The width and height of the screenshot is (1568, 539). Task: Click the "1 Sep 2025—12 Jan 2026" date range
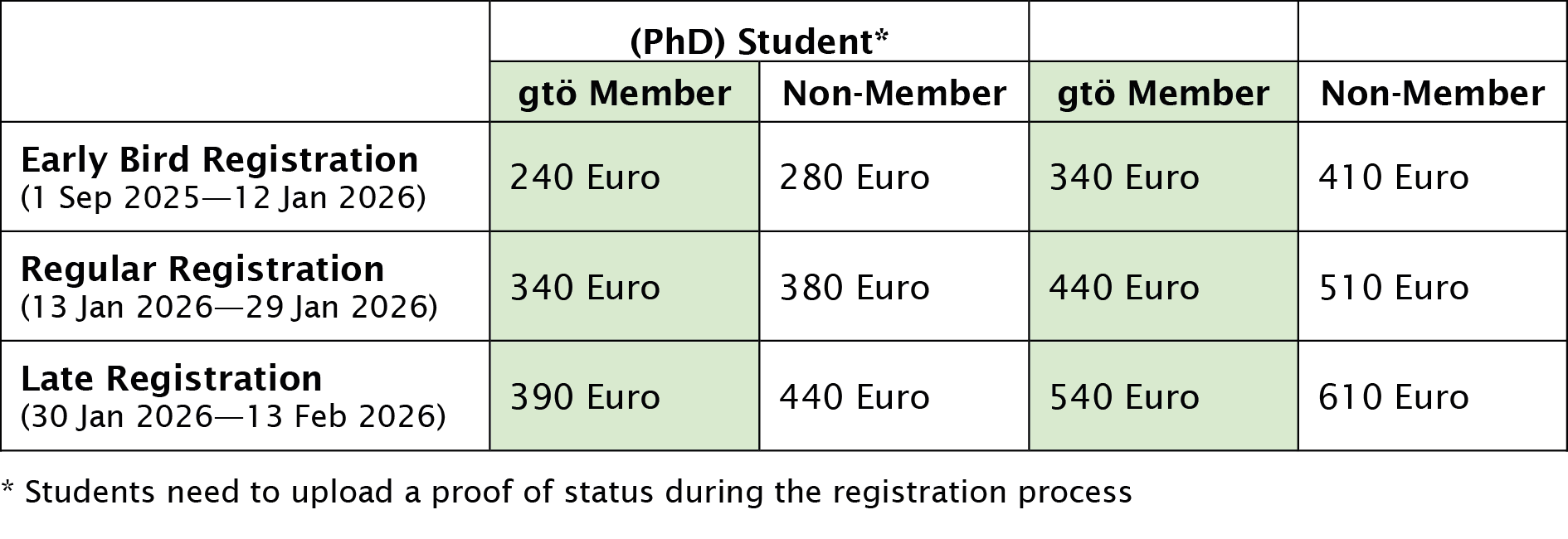click(223, 197)
